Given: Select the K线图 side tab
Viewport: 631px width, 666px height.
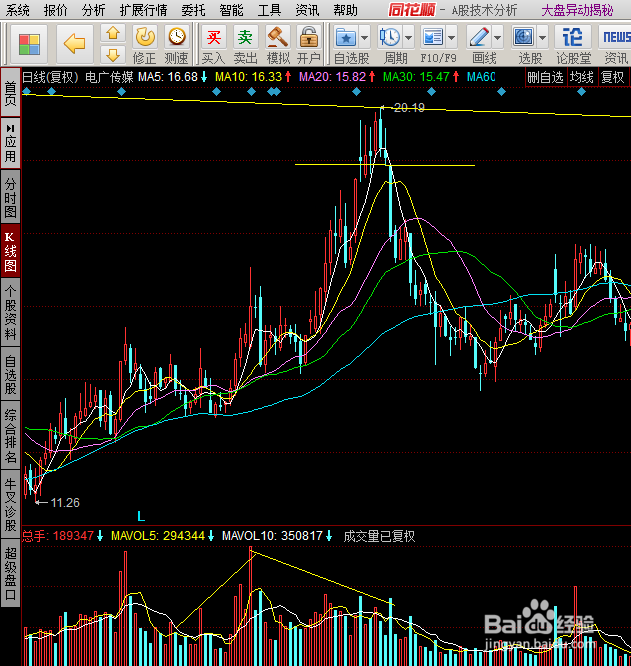Looking at the screenshot, I should pos(11,251).
